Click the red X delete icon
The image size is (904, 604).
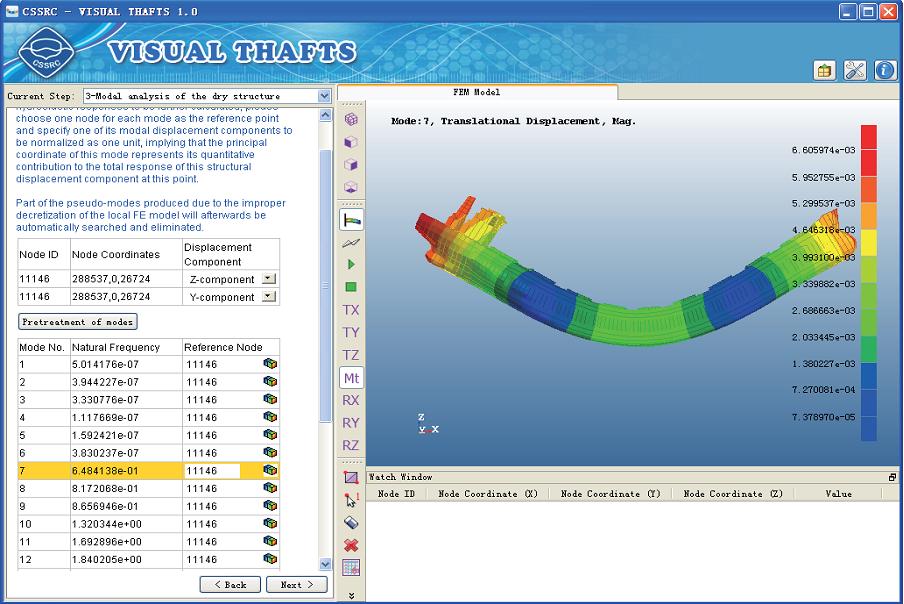pyautogui.click(x=351, y=545)
